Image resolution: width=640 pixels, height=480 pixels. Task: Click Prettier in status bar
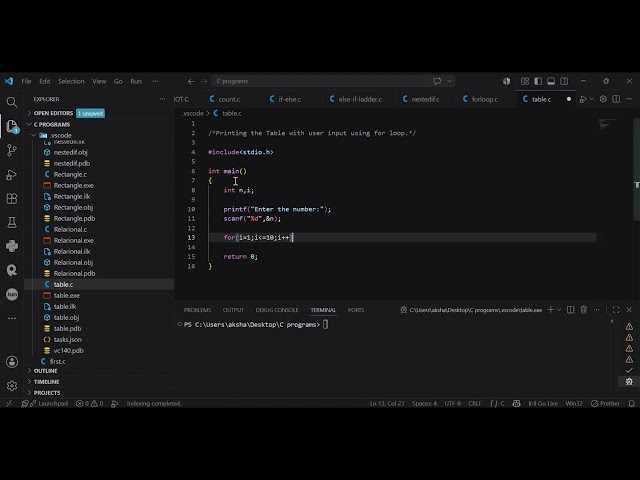605,403
